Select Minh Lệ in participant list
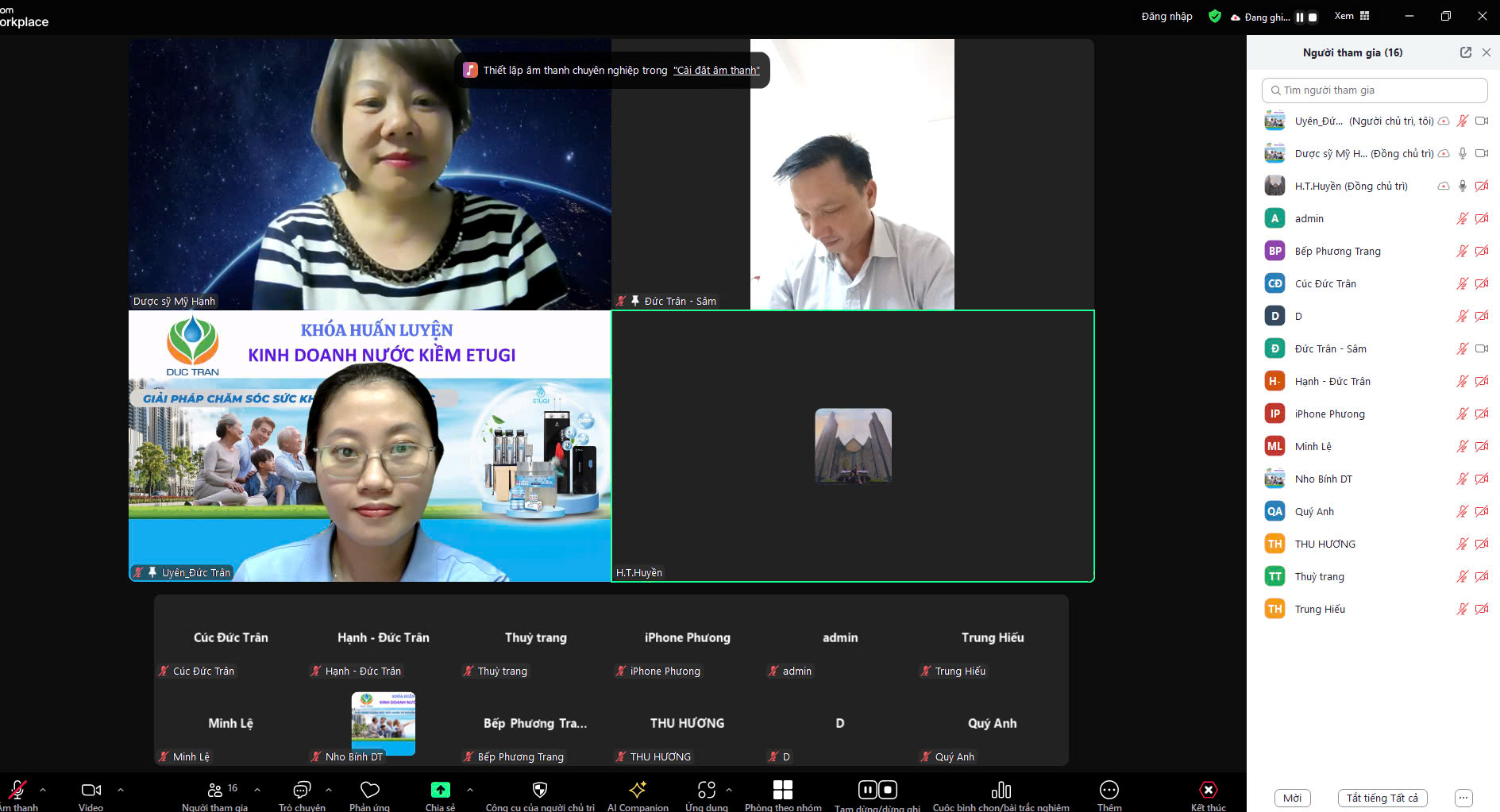The image size is (1500, 812). point(1373,446)
